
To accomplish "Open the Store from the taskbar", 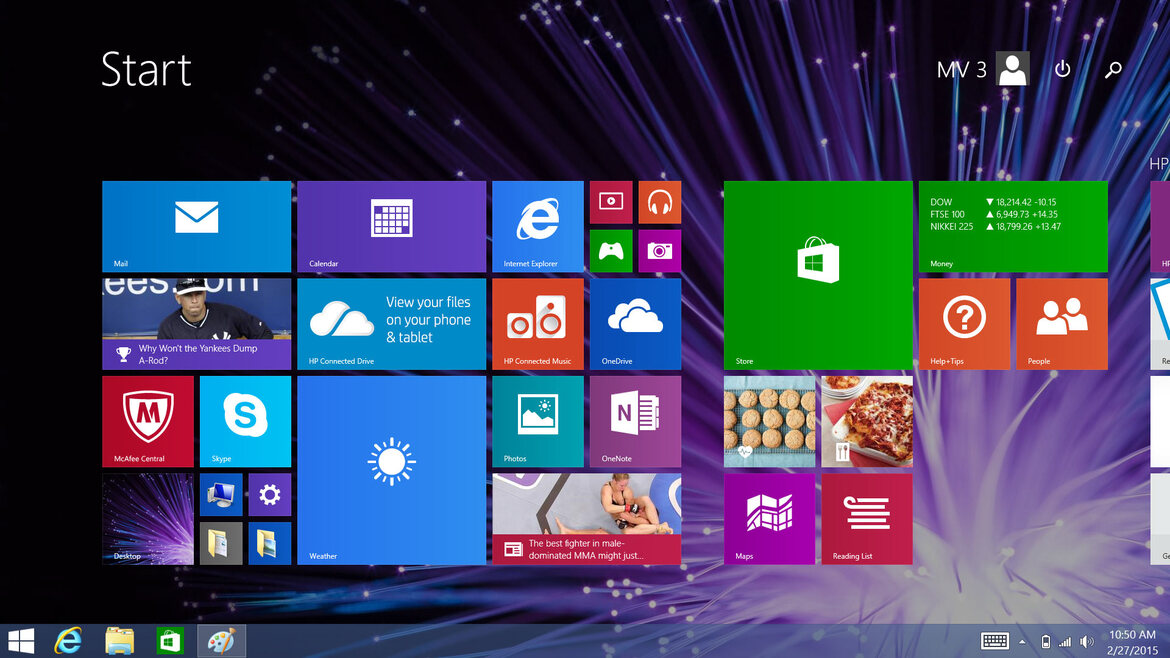I will [x=170, y=641].
